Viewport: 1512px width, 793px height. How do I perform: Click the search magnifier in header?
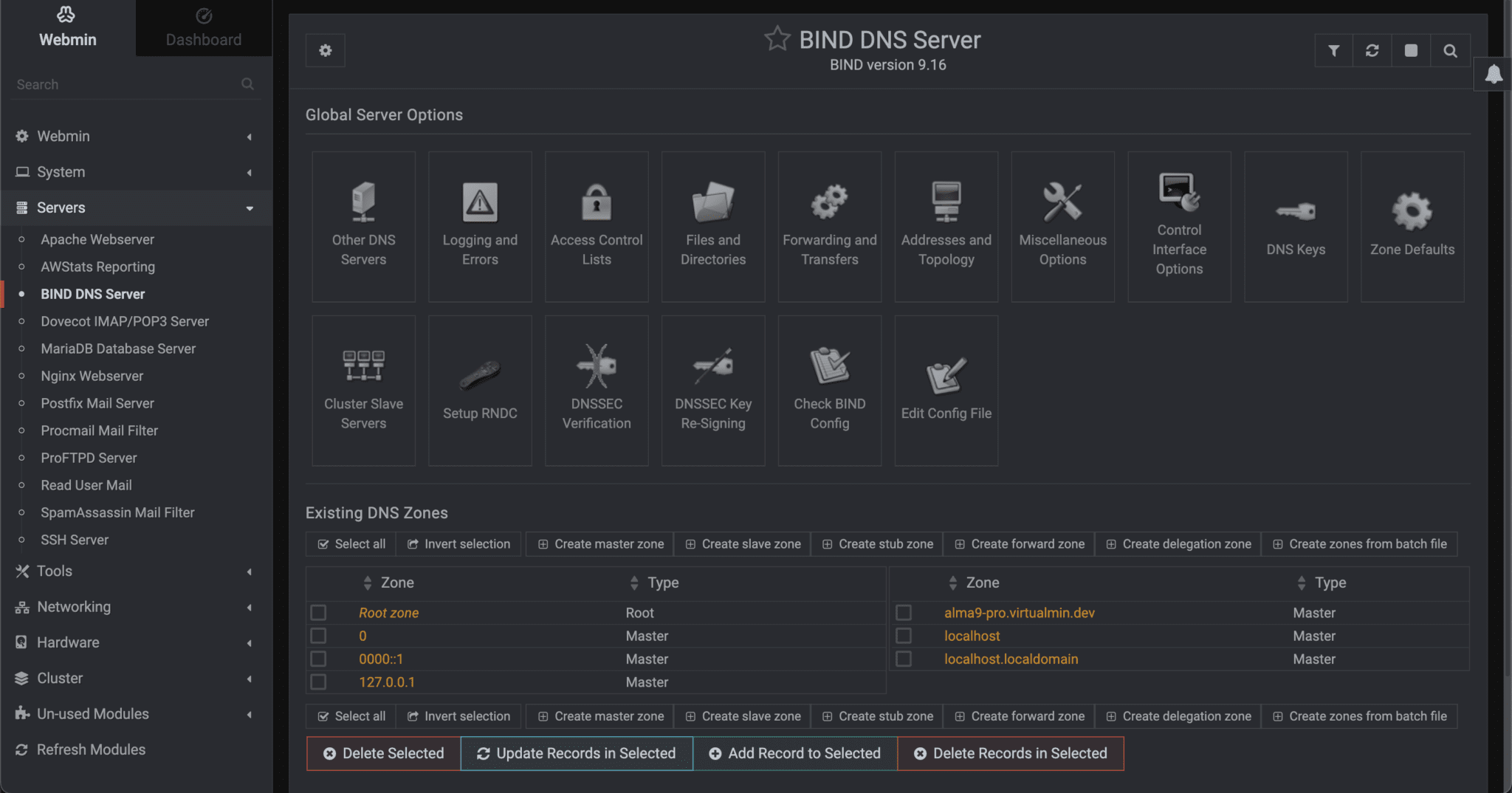click(1450, 50)
